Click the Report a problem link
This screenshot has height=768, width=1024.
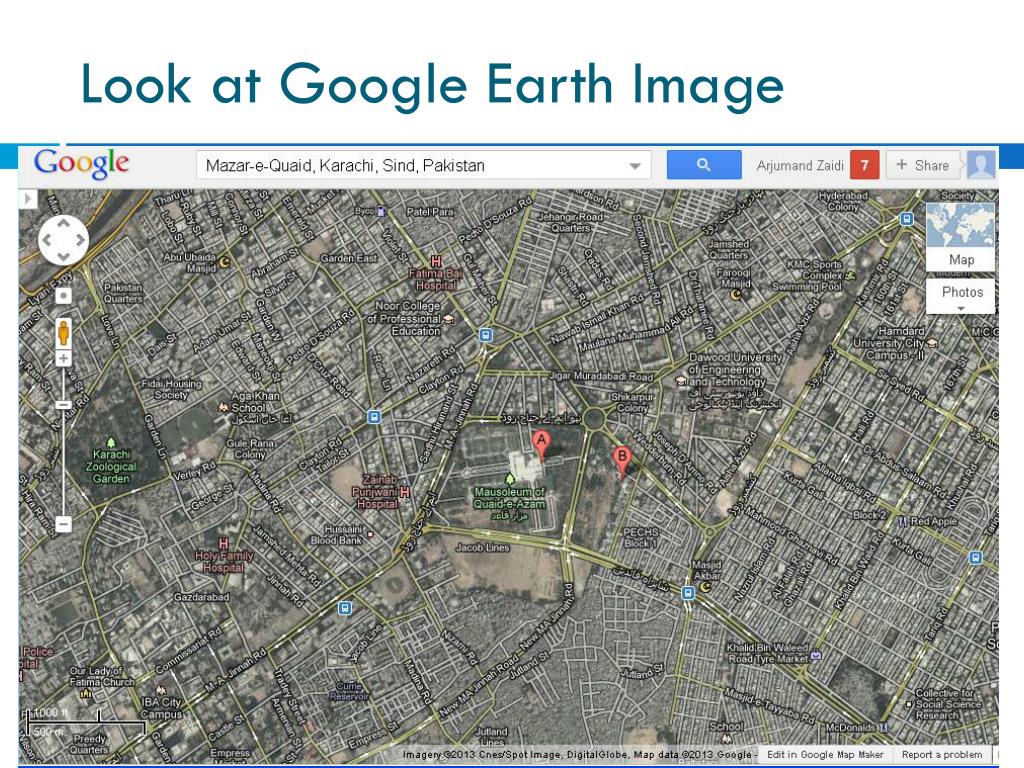(x=942, y=754)
